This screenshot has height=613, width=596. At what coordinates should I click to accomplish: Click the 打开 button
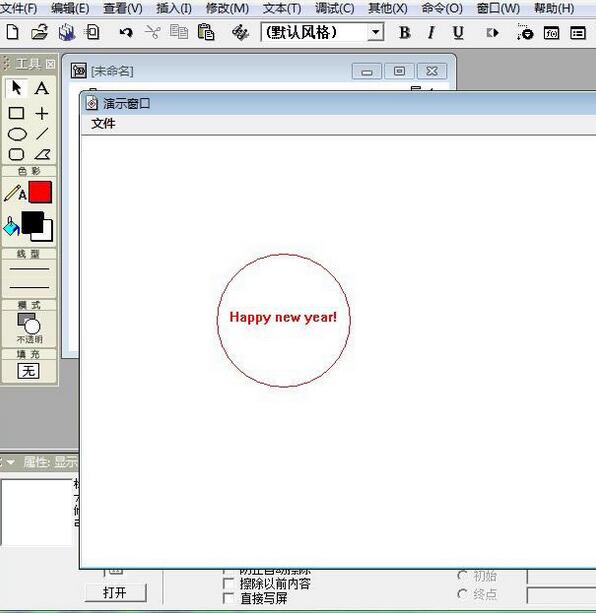pyautogui.click(x=115, y=593)
